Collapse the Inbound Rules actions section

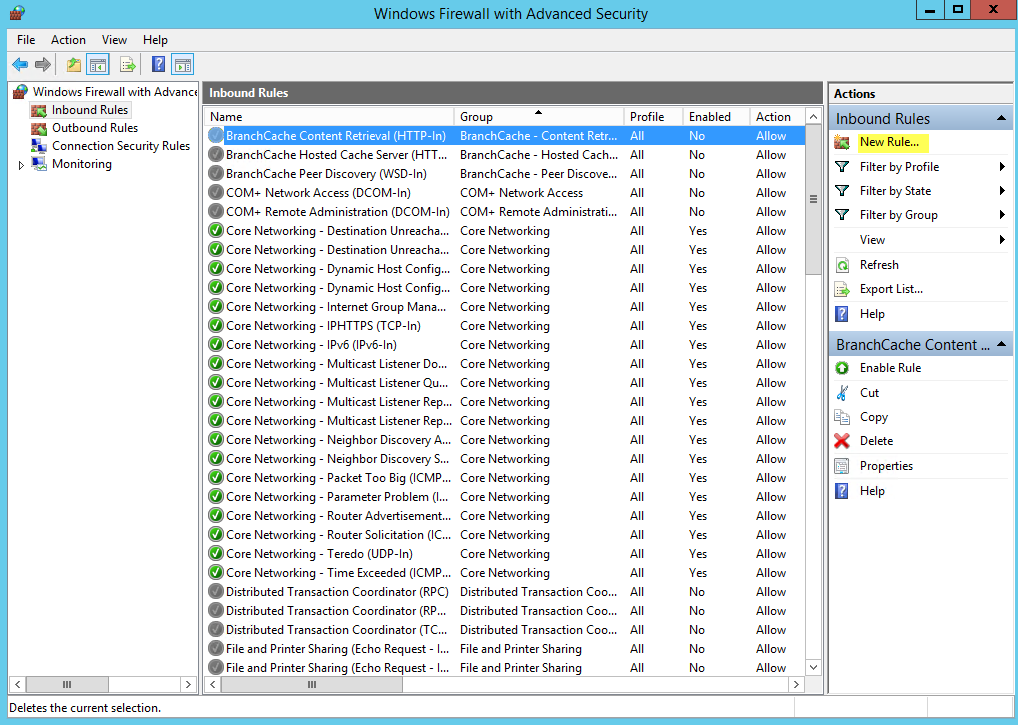1001,118
